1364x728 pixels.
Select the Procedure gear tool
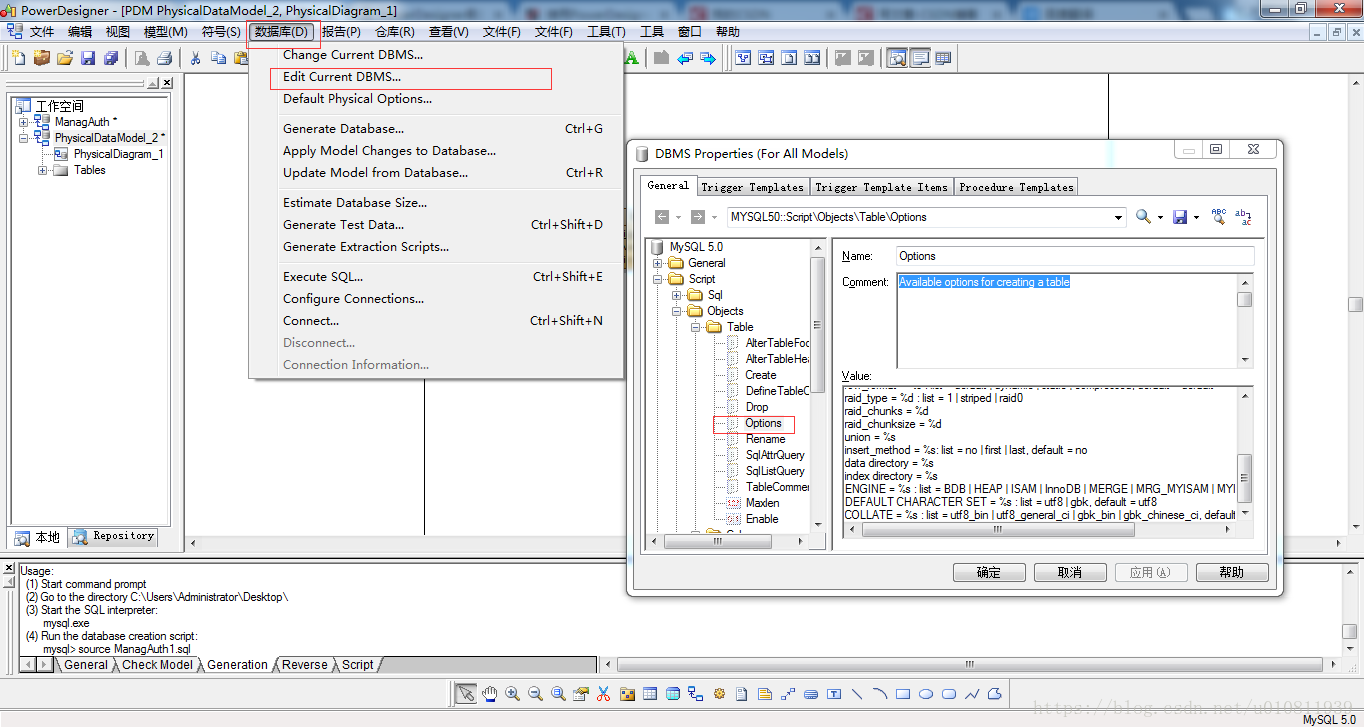718,693
